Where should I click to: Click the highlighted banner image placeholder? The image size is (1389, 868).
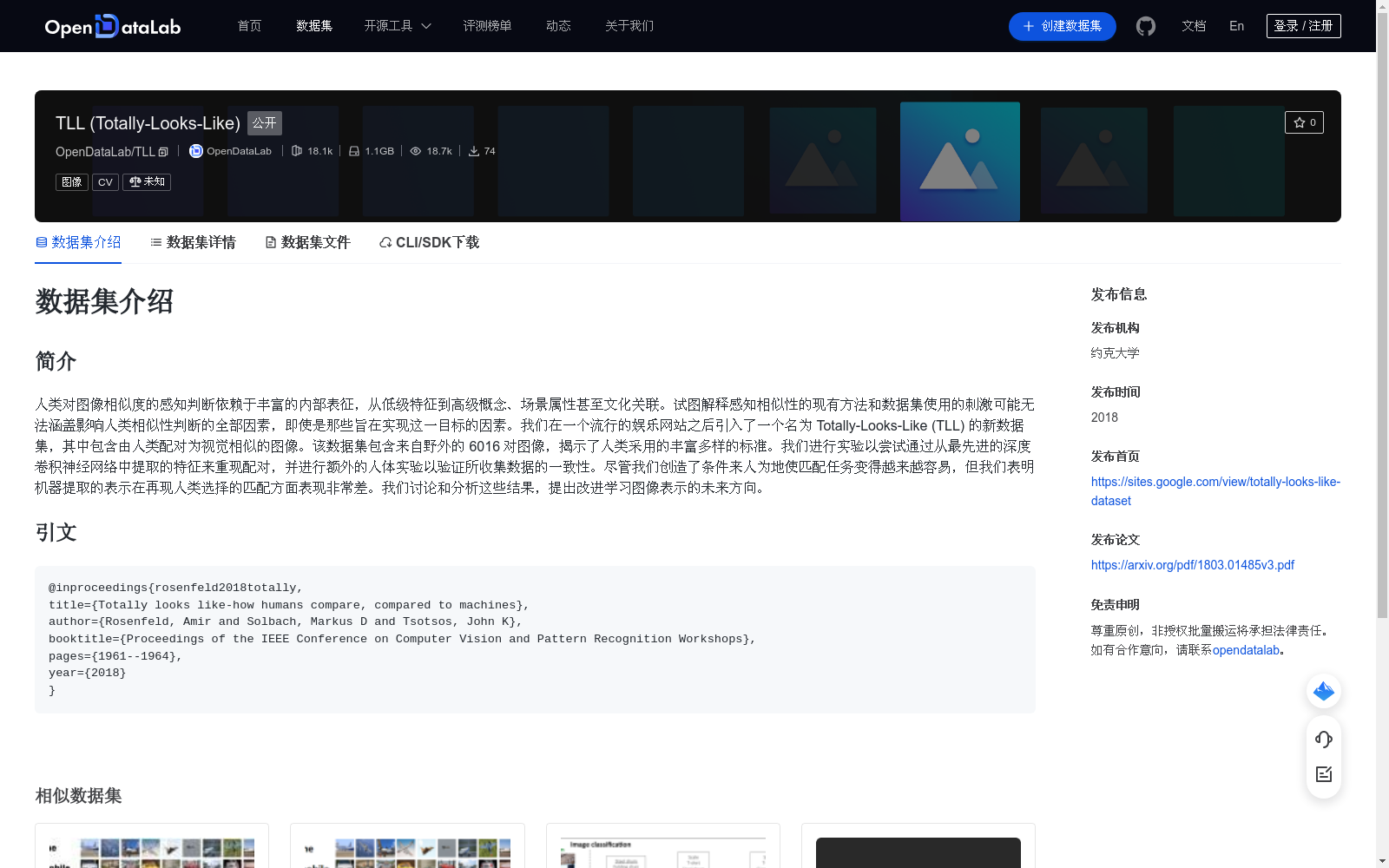(960, 161)
